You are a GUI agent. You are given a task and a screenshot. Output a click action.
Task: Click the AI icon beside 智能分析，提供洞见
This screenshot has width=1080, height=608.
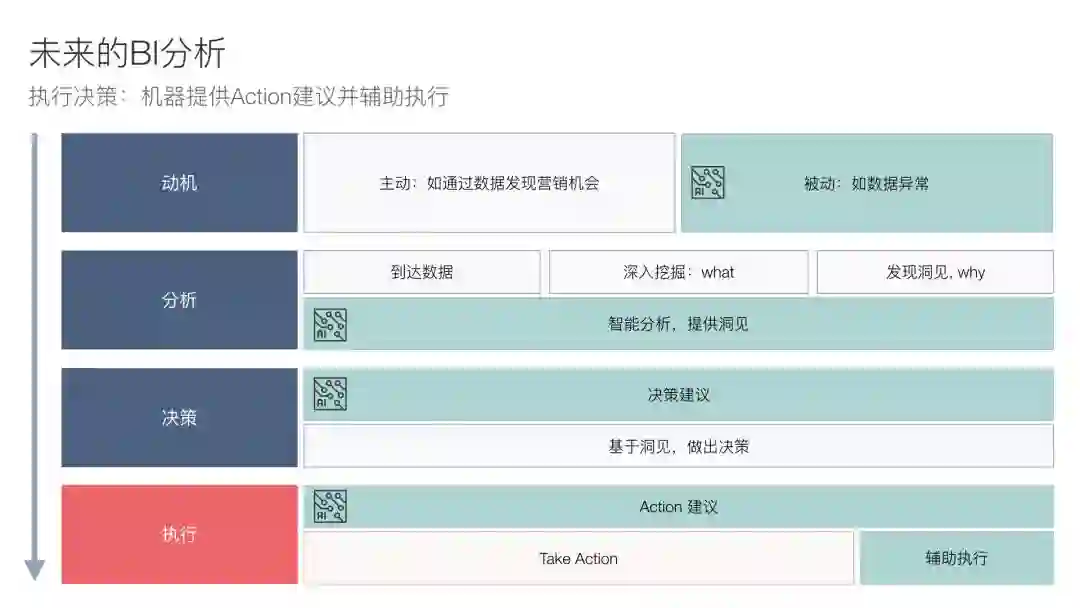(330, 324)
